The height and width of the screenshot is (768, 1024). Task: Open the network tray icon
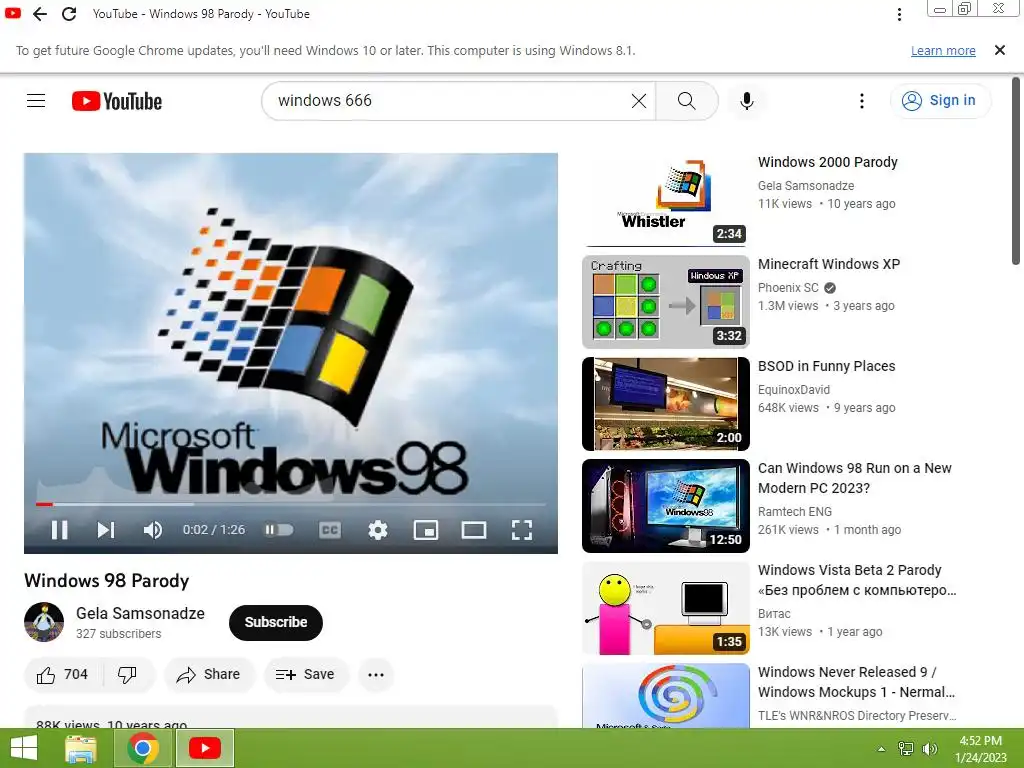pos(906,749)
